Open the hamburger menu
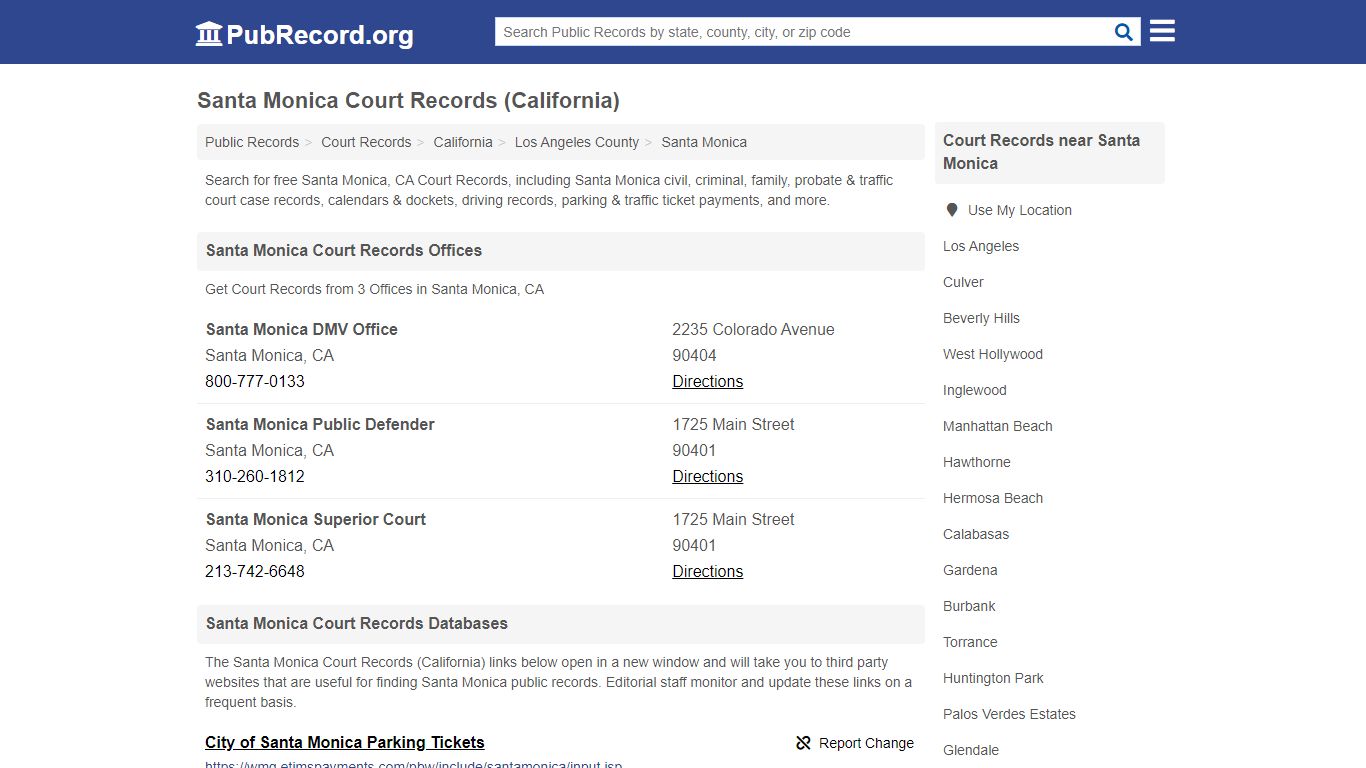This screenshot has height=768, width=1366. coord(1162,31)
